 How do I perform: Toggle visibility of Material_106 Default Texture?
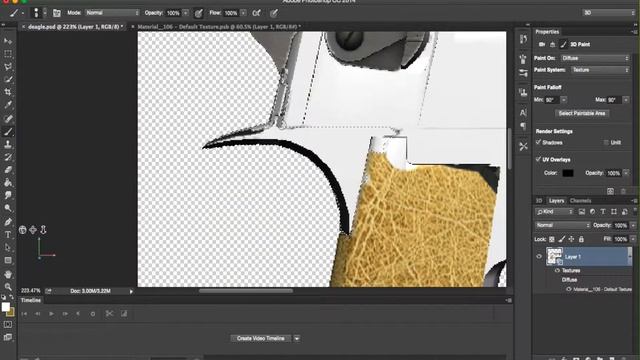(569, 289)
